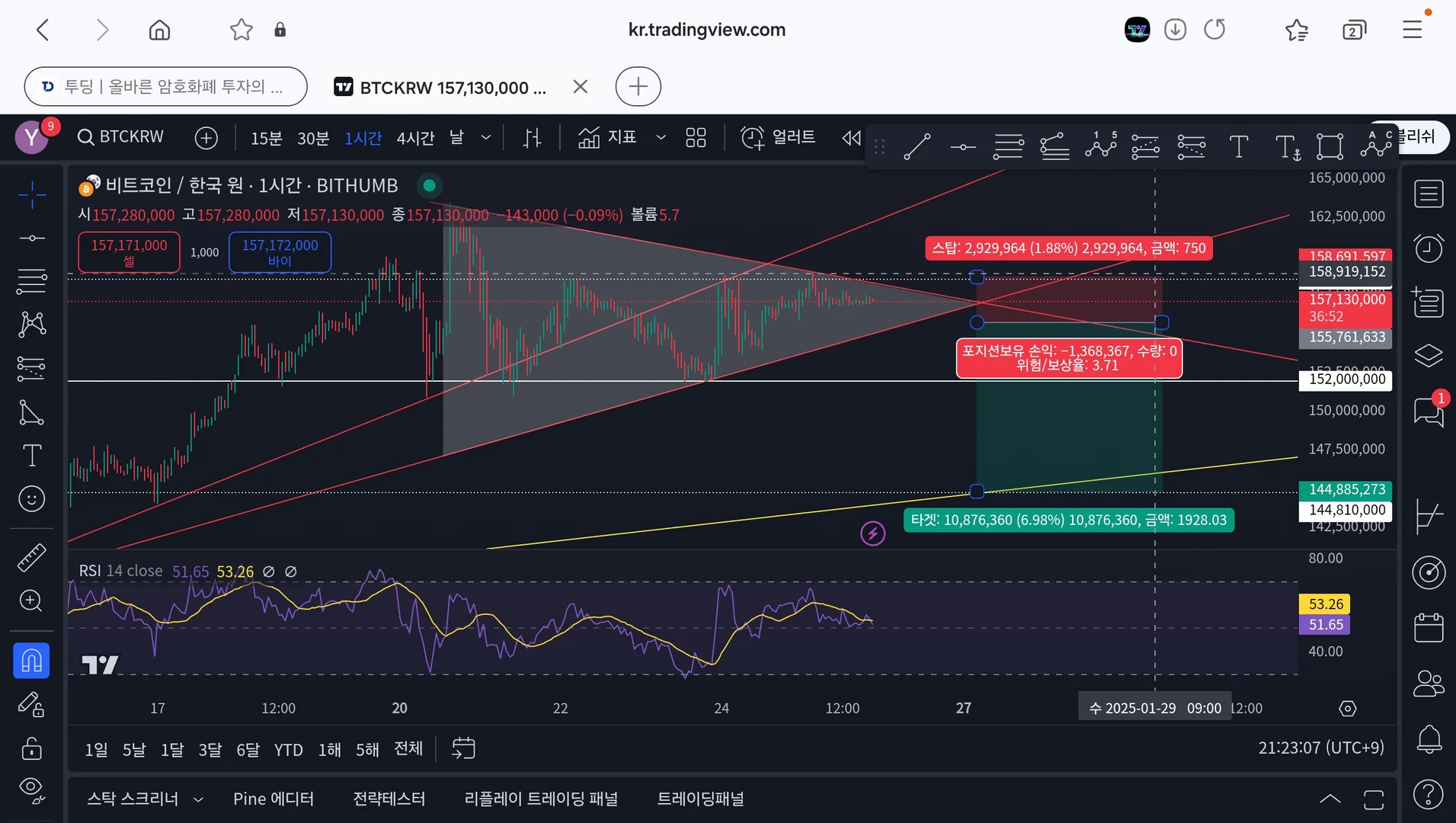The height and width of the screenshot is (823, 1456).
Task: Switch to the Pine 에디터 tab
Action: coord(274,799)
